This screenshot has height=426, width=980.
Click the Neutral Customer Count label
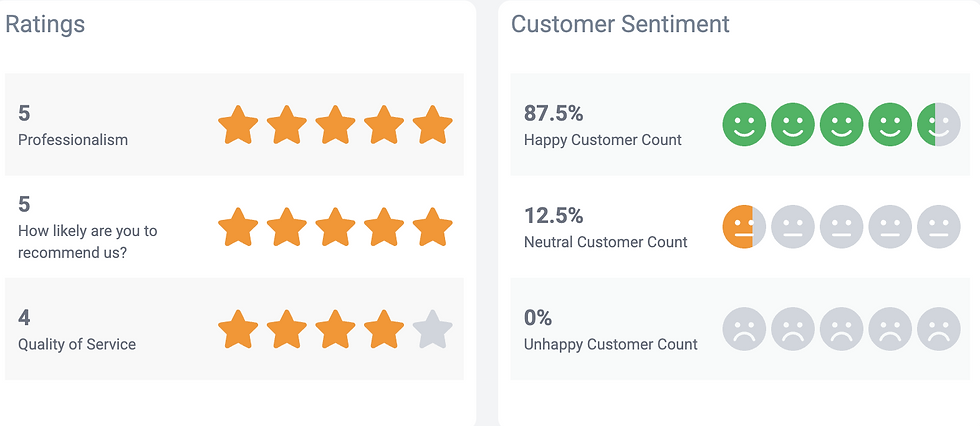606,242
